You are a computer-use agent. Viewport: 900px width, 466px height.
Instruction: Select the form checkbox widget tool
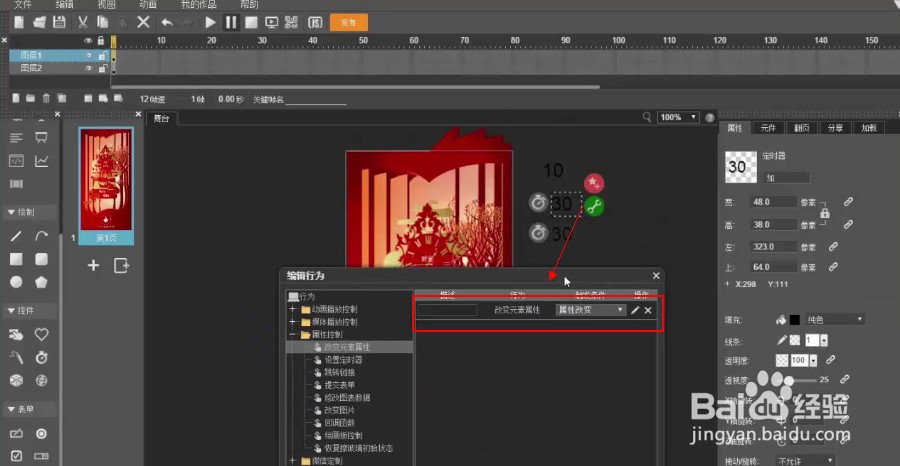(x=17, y=456)
